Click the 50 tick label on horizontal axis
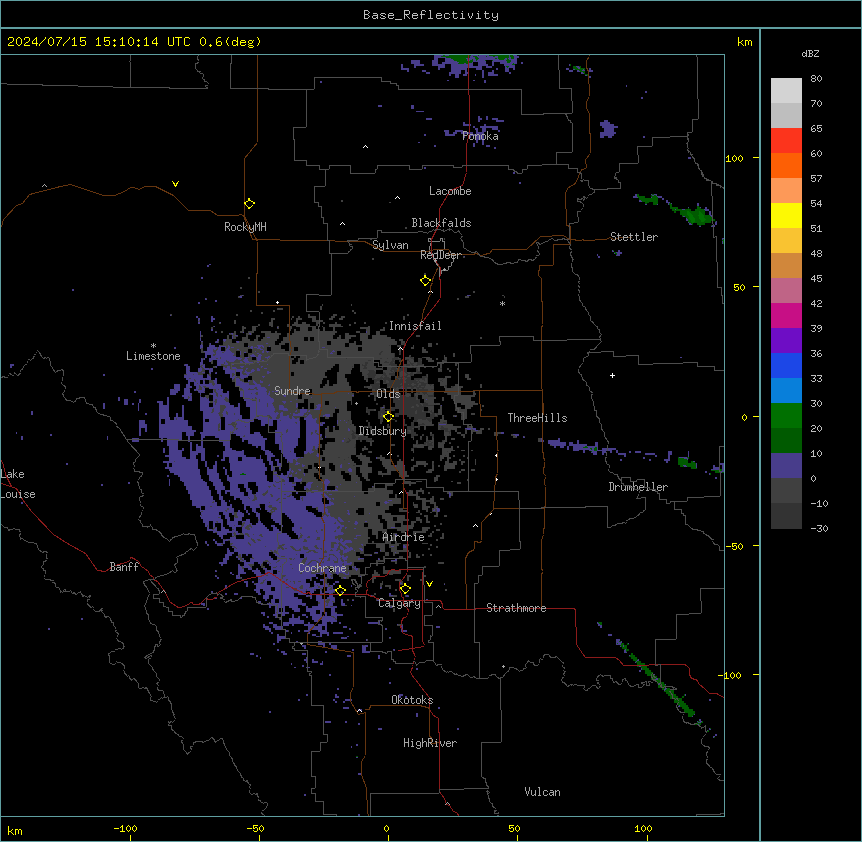 click(514, 828)
